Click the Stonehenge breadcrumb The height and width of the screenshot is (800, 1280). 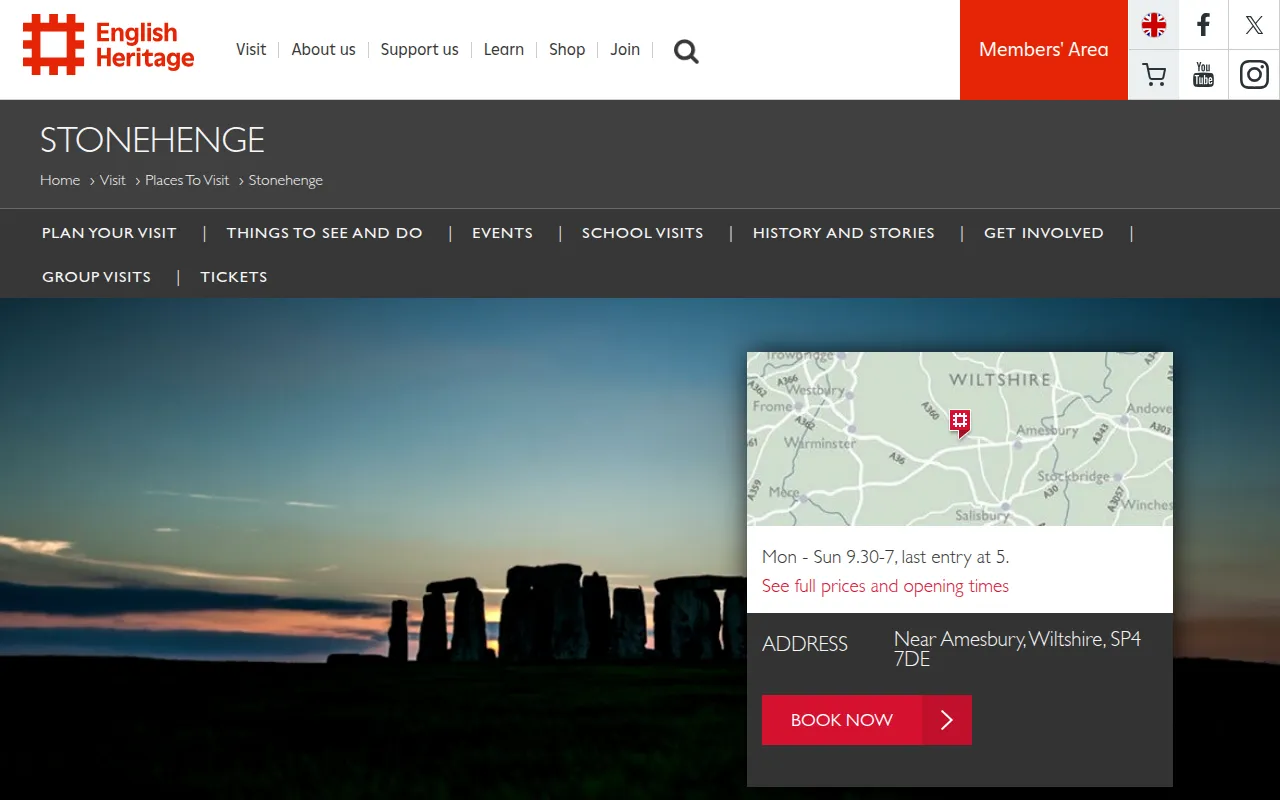coord(286,180)
